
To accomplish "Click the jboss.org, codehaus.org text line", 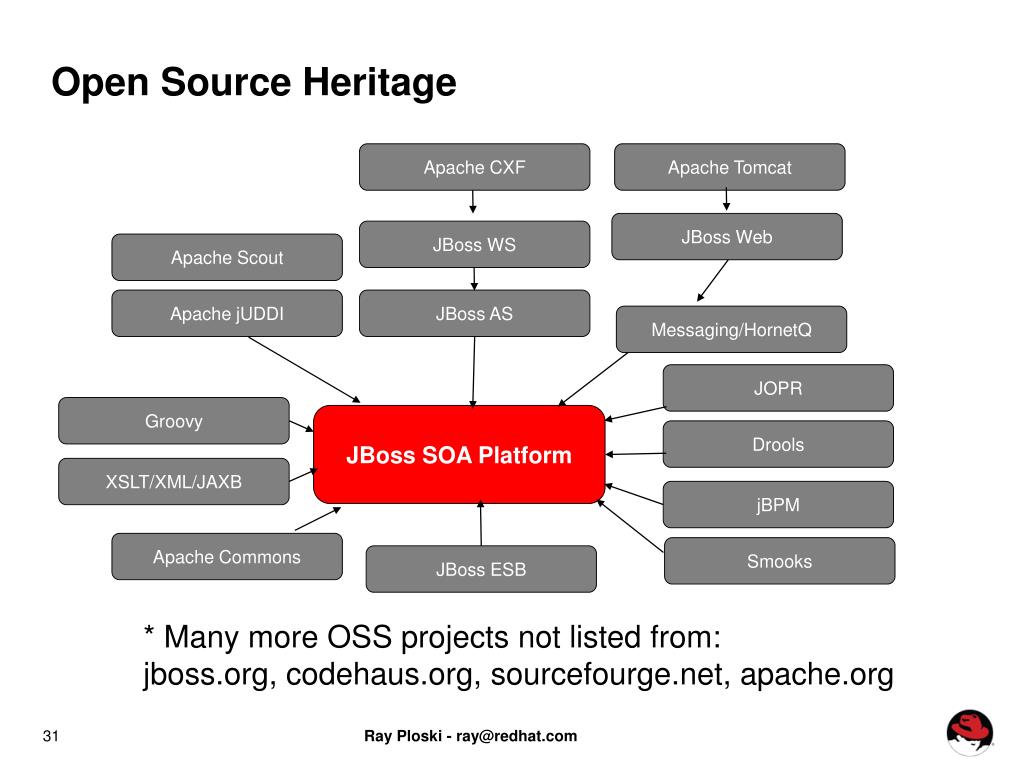I will [x=518, y=674].
